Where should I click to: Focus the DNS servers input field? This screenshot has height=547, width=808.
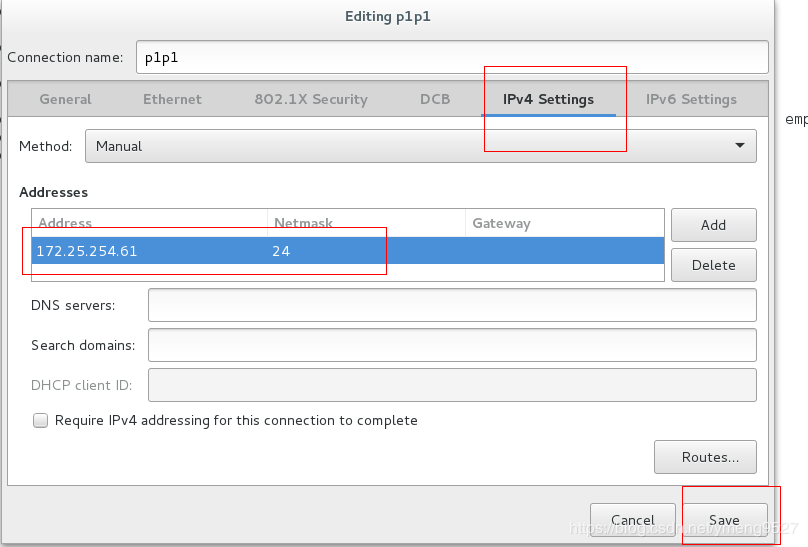click(x=452, y=305)
